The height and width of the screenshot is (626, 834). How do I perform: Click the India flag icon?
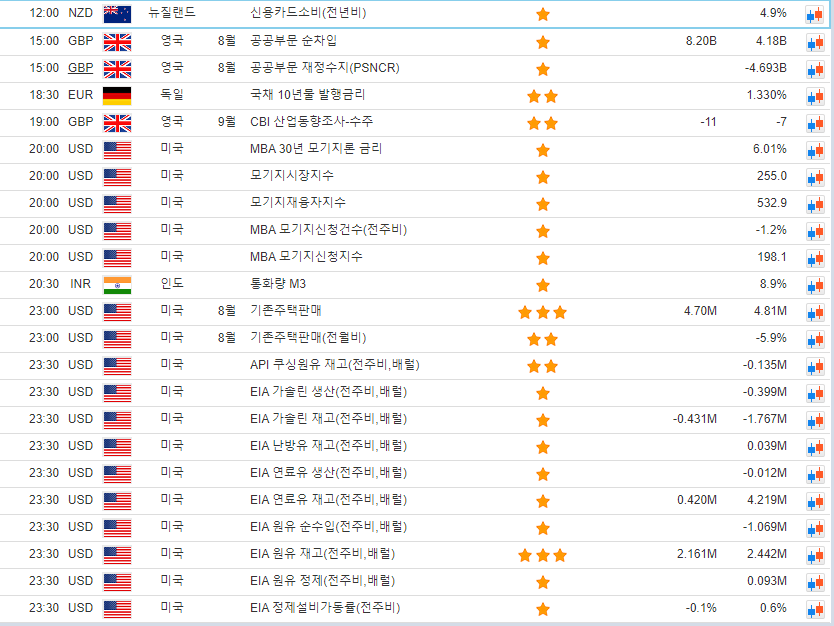coord(117,284)
